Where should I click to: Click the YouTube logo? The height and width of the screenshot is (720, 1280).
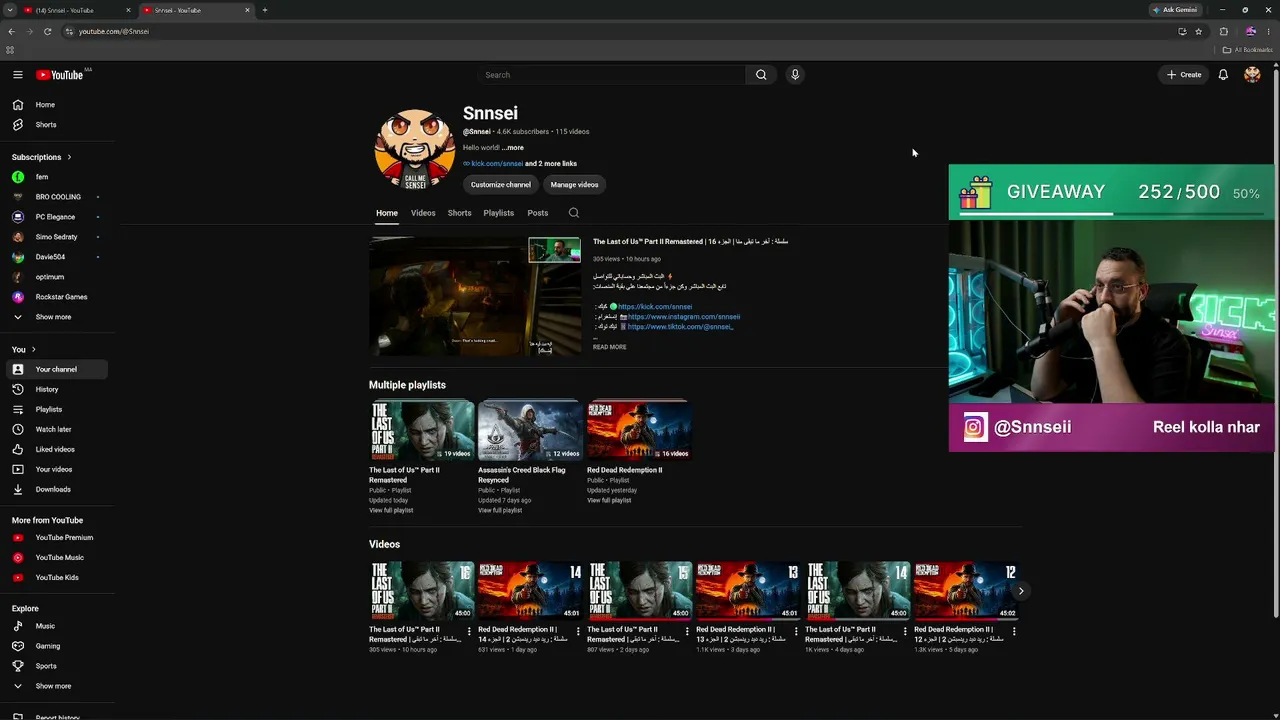60,75
